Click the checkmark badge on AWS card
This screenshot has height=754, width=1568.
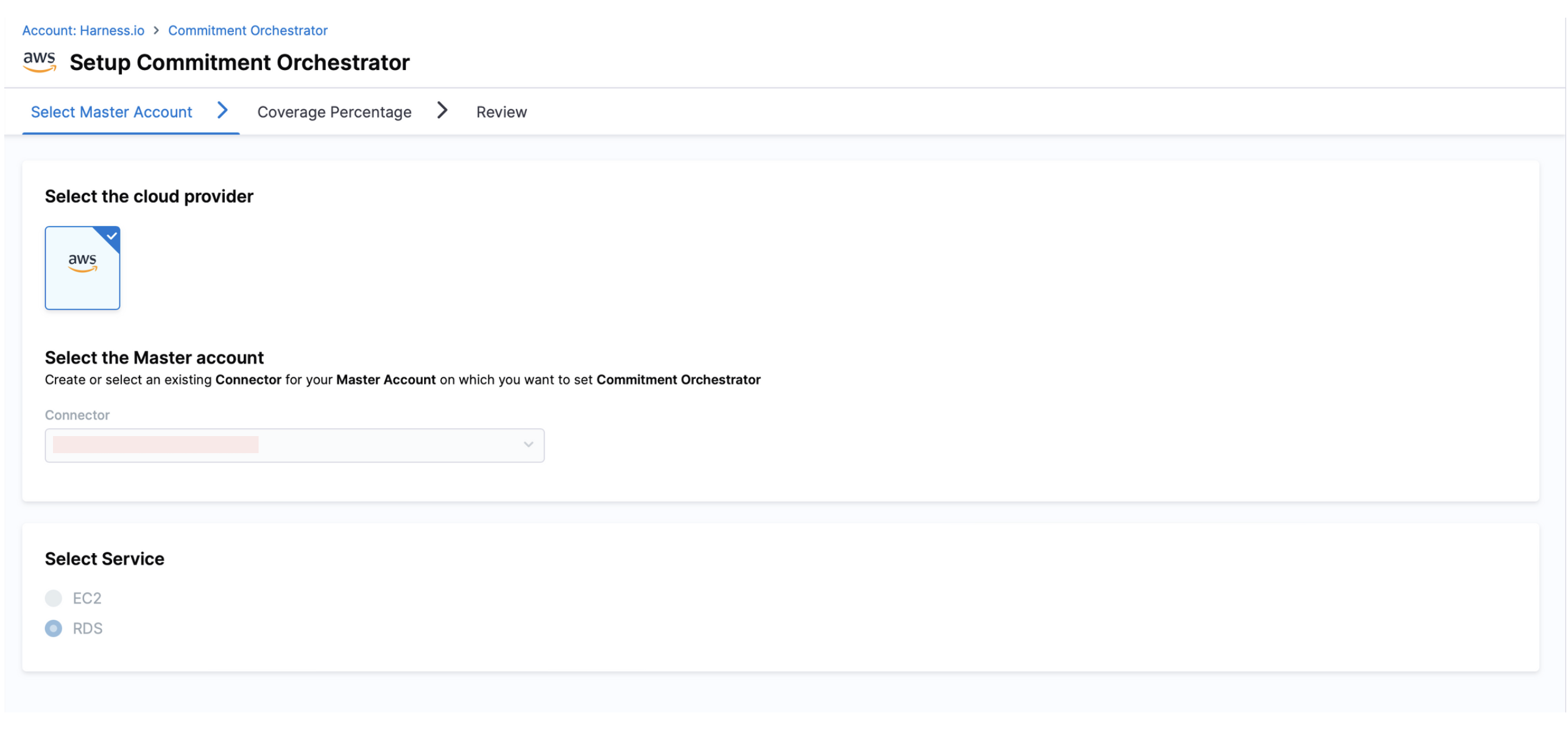111,236
